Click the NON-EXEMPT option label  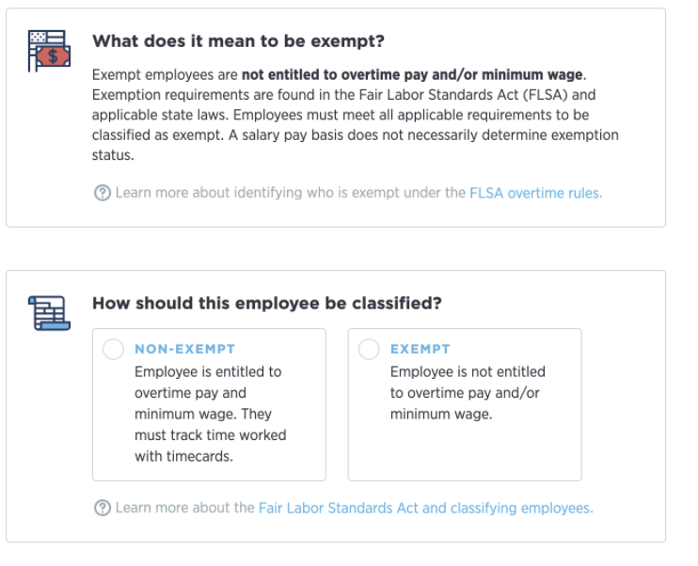tap(185, 349)
